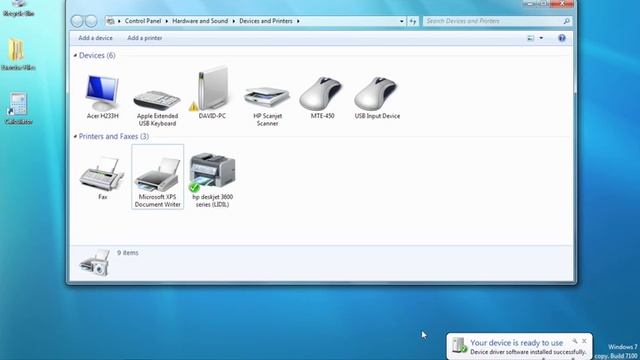
Task: Click the Printers and Faxes (3) header text
Action: 114,136
